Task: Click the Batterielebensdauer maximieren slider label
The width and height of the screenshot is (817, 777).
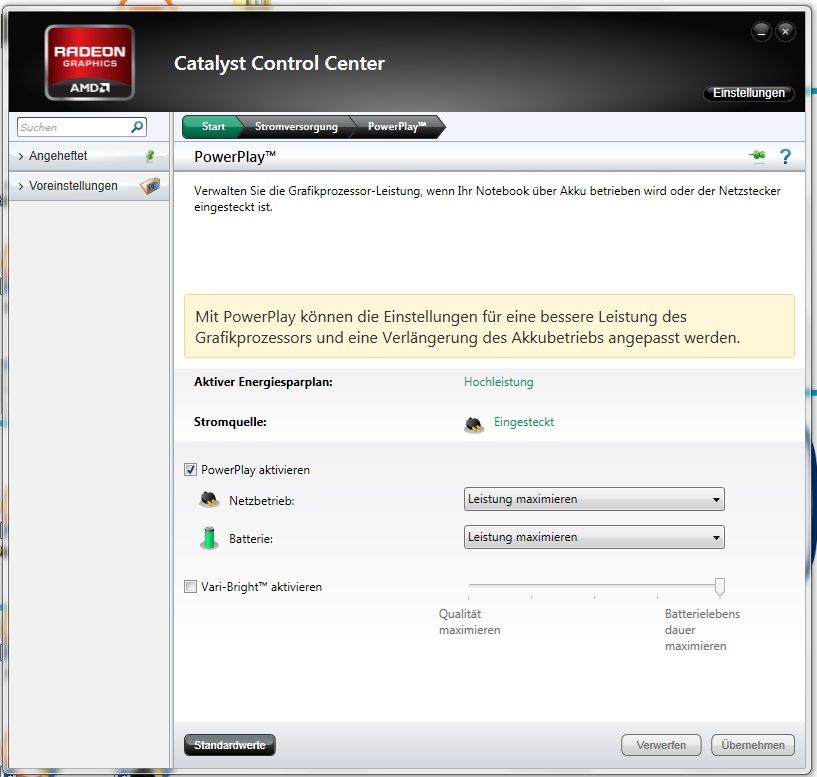Action: click(702, 630)
